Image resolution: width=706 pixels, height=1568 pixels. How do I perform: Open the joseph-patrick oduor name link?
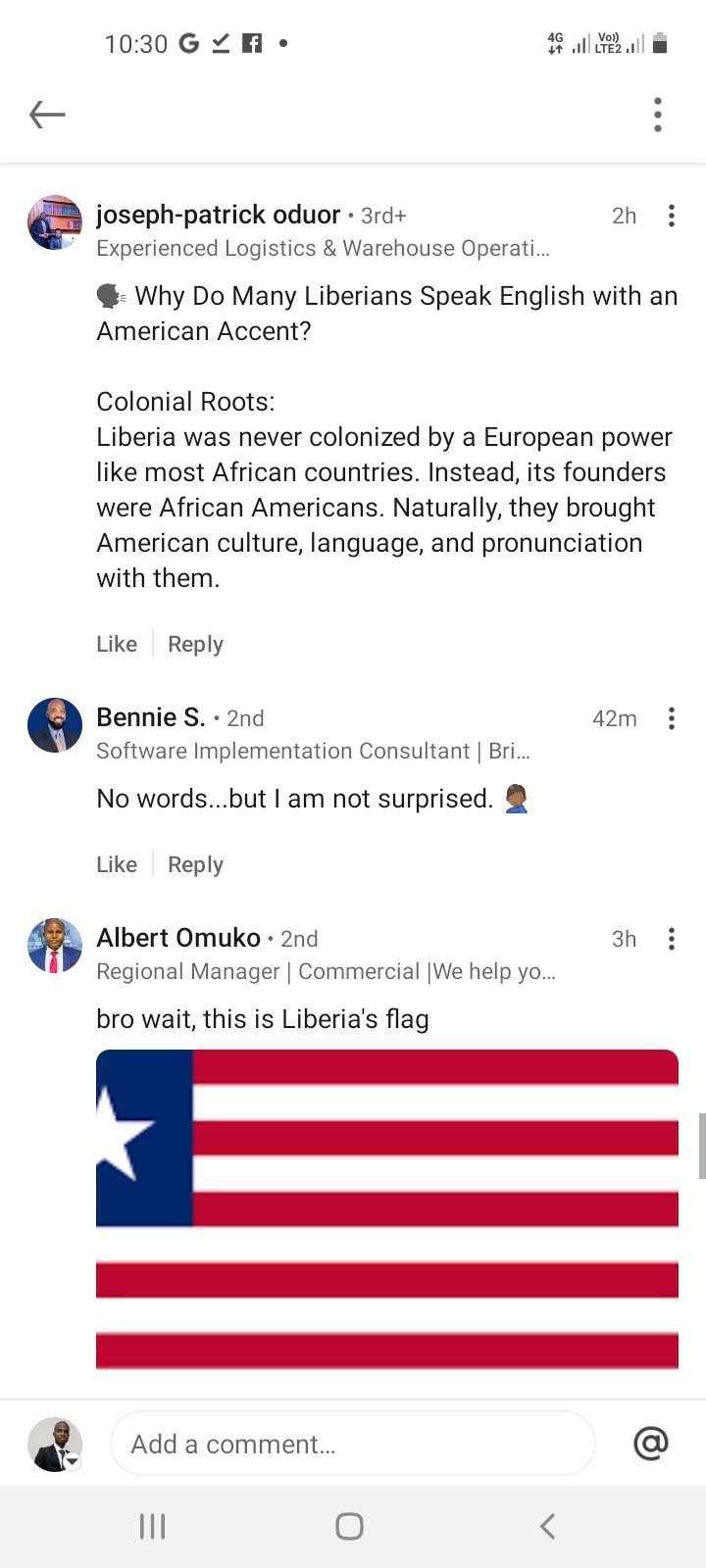219,215
